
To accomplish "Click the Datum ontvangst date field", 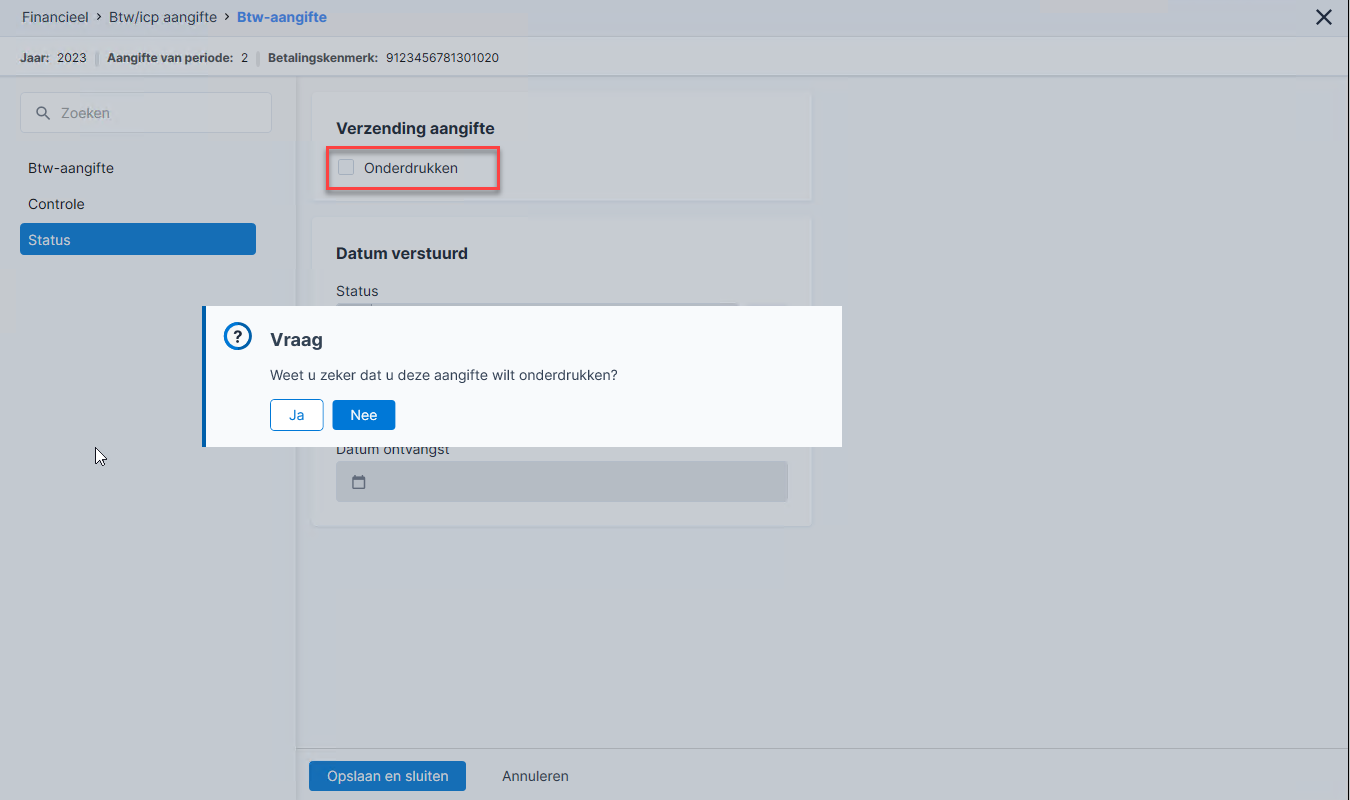I will [562, 482].
